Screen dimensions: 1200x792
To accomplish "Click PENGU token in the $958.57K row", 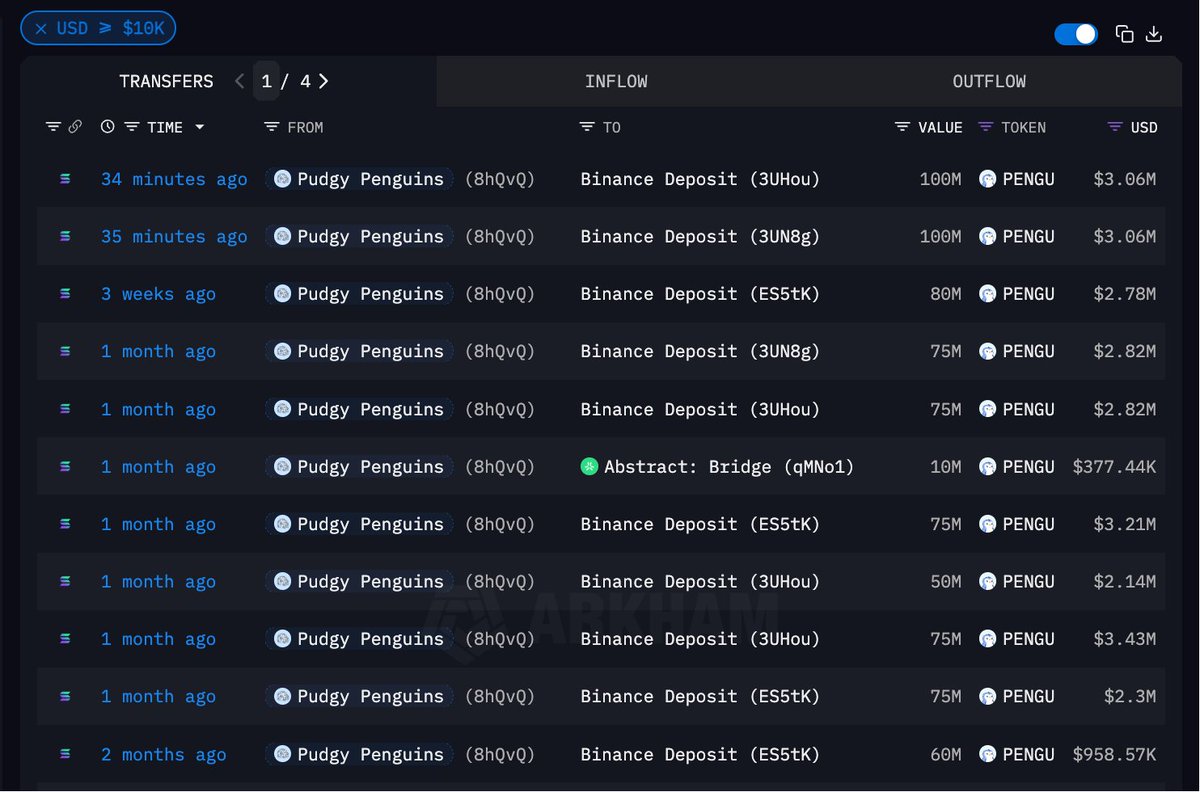I will (1017, 754).
